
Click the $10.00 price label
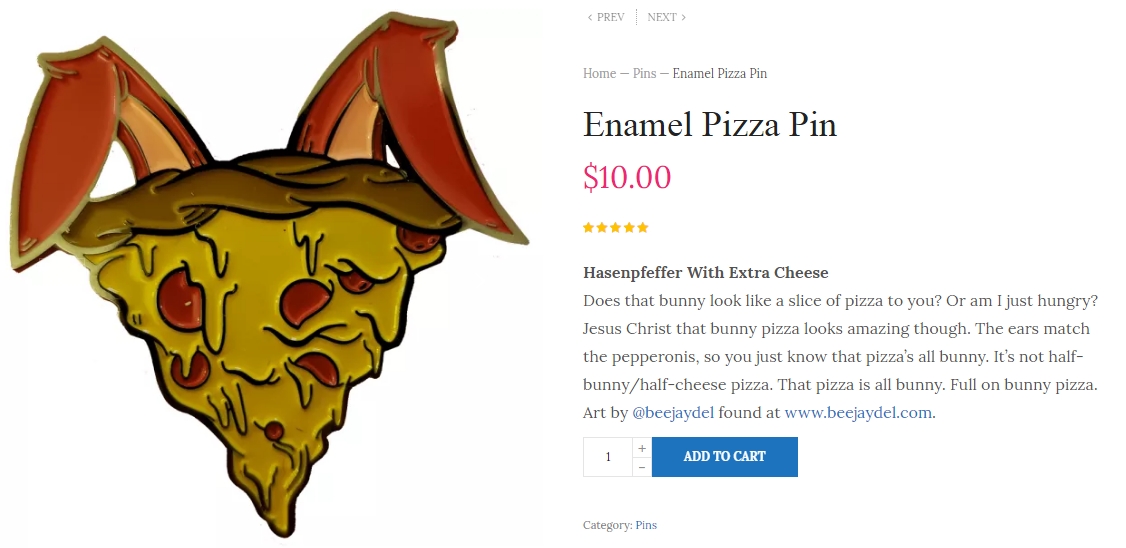pyautogui.click(x=627, y=177)
